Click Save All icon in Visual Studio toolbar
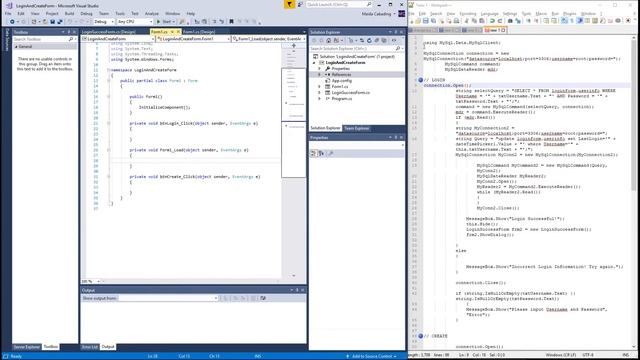Viewport: 640px width, 360px height. pos(60,22)
